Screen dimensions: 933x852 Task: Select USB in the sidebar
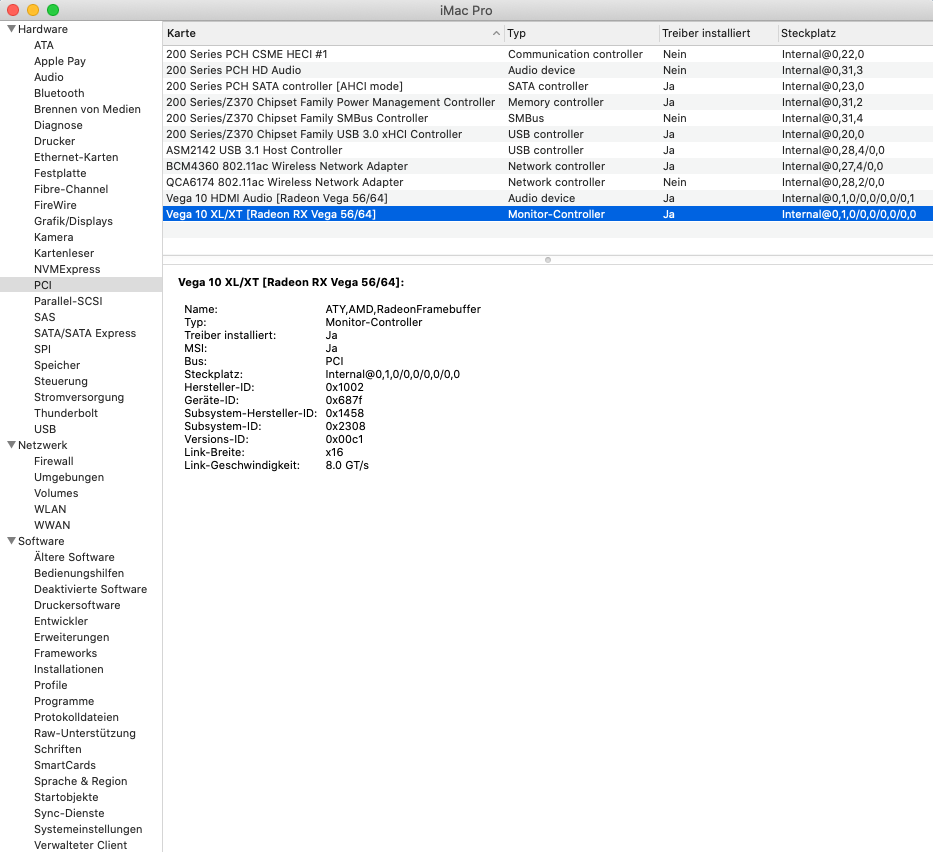click(x=45, y=430)
